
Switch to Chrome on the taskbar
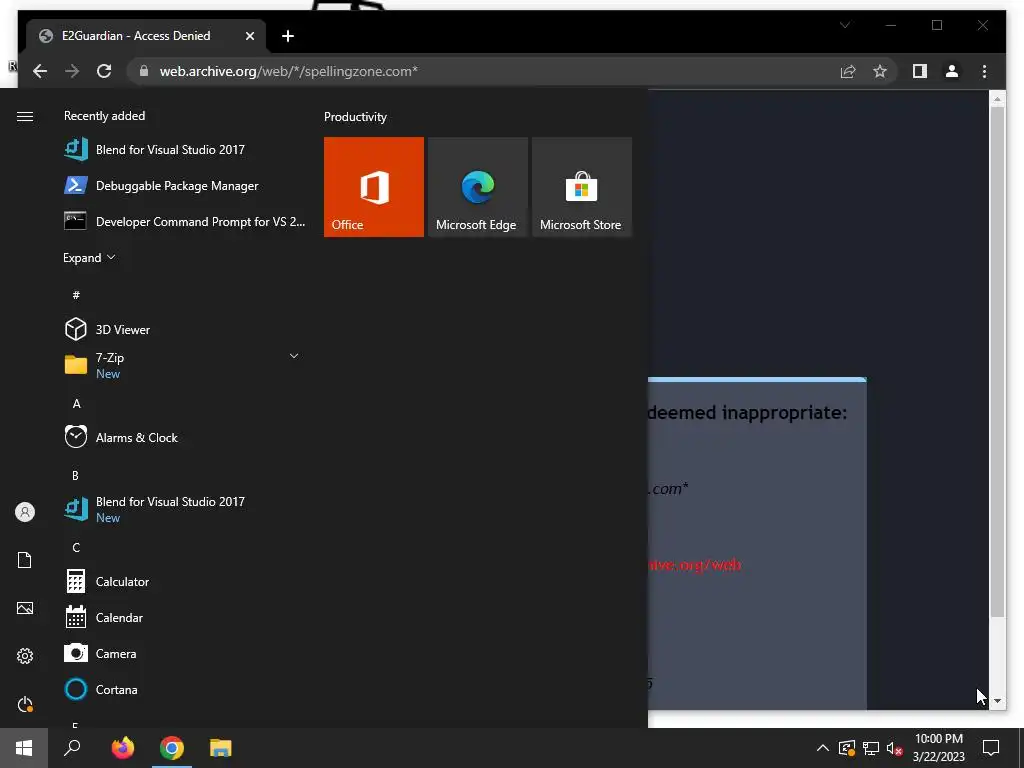(172, 748)
